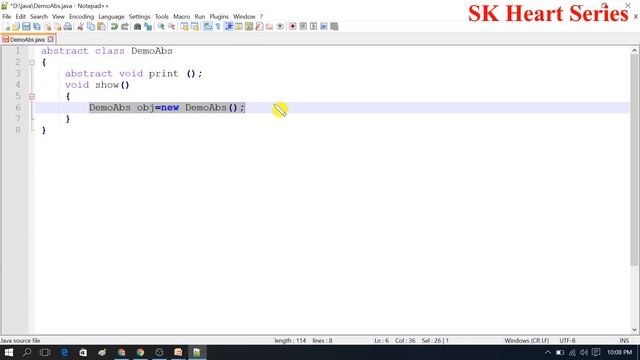Open the Window menu
This screenshot has width=640, height=360.
[244, 17]
